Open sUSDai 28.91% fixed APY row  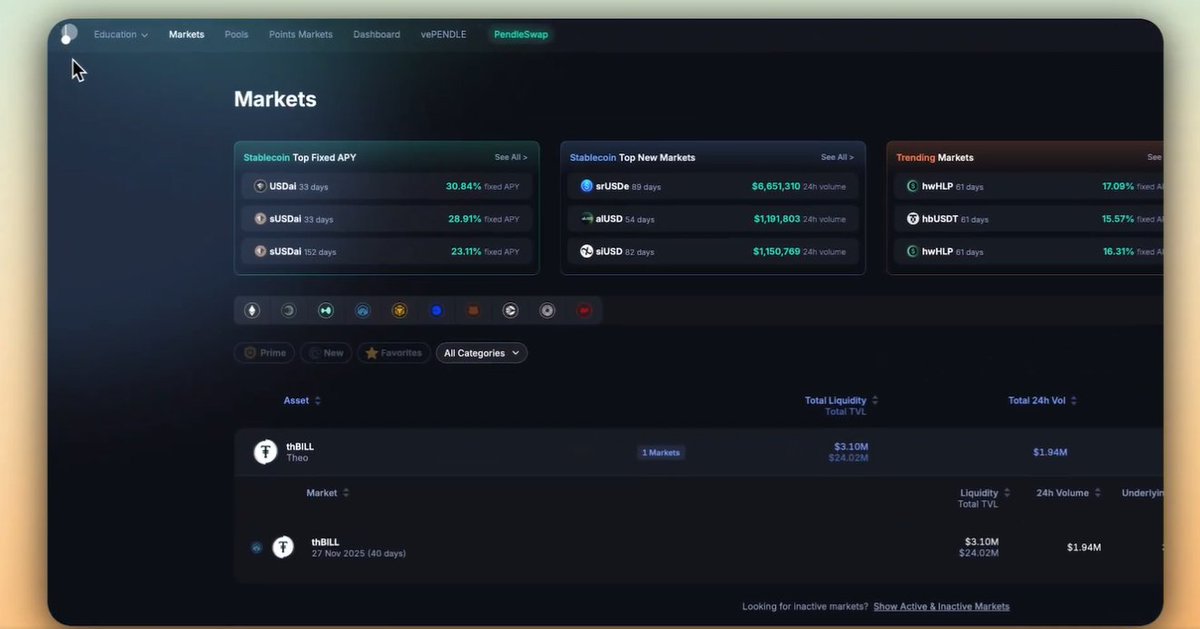pos(387,218)
